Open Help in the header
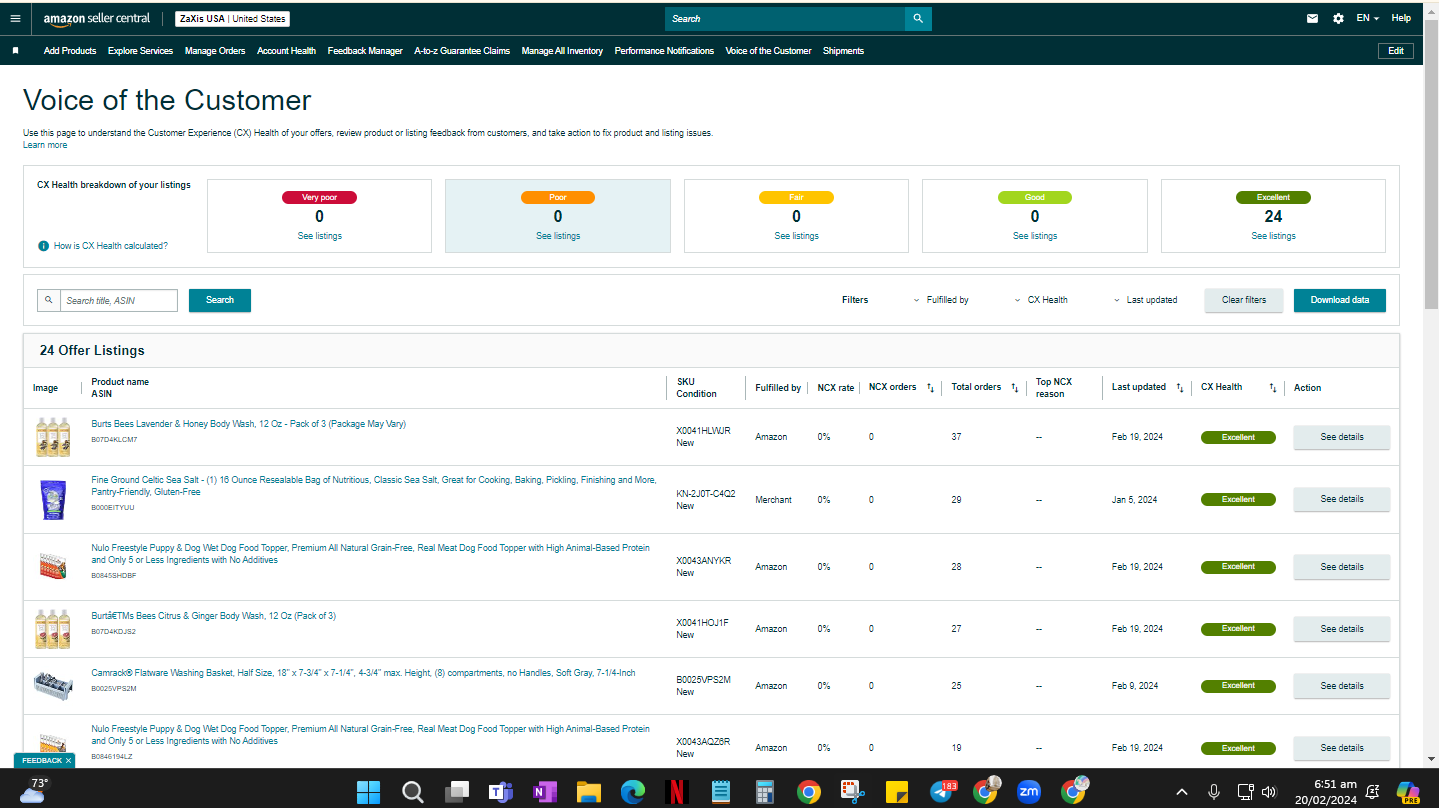 (x=1401, y=18)
